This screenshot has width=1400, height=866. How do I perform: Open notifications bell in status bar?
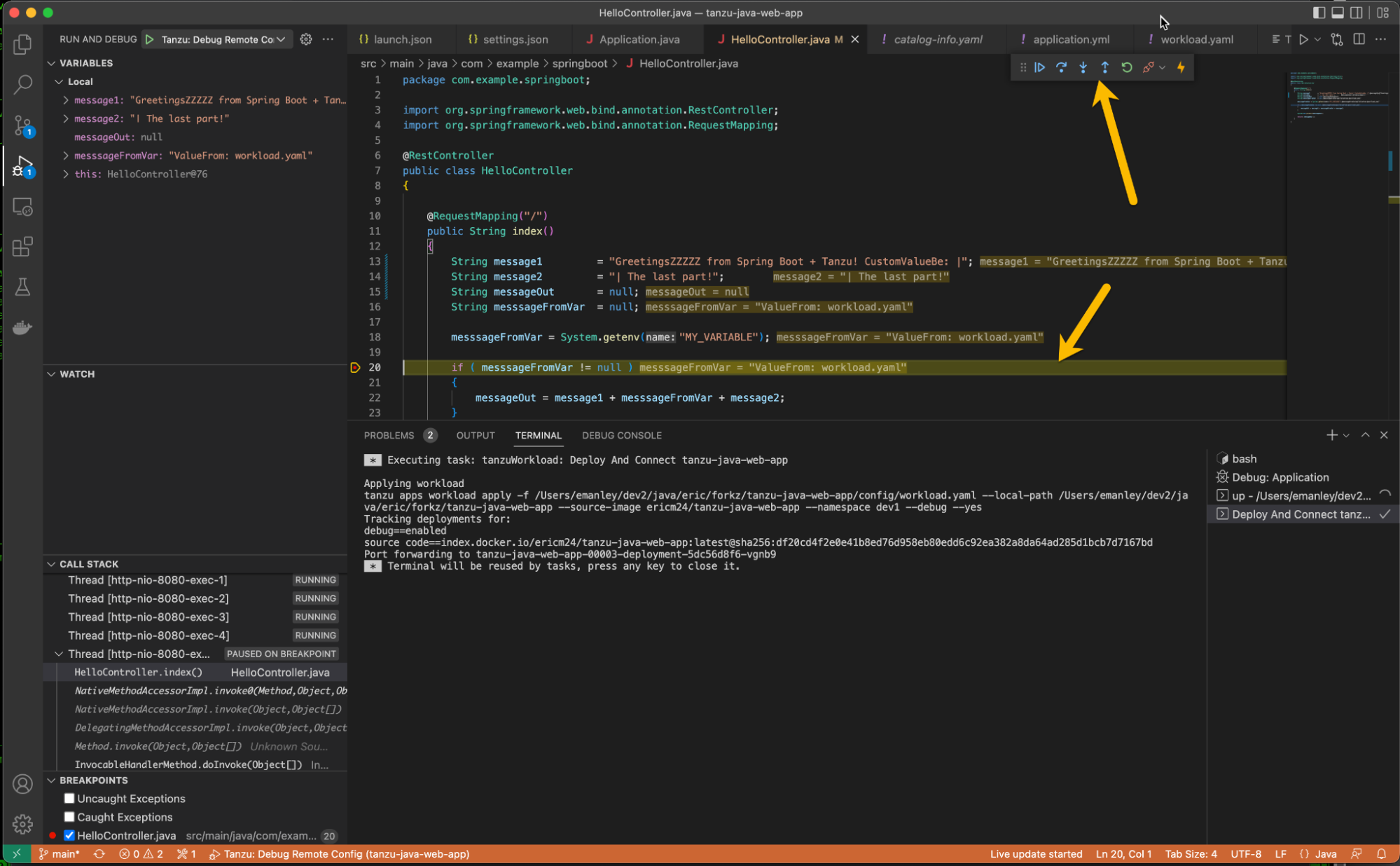point(1382,854)
